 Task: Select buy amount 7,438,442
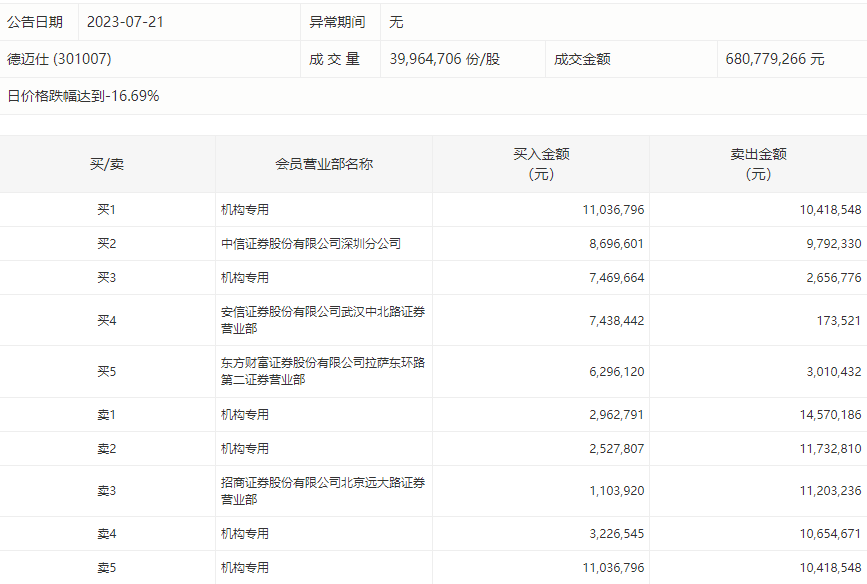pos(617,321)
